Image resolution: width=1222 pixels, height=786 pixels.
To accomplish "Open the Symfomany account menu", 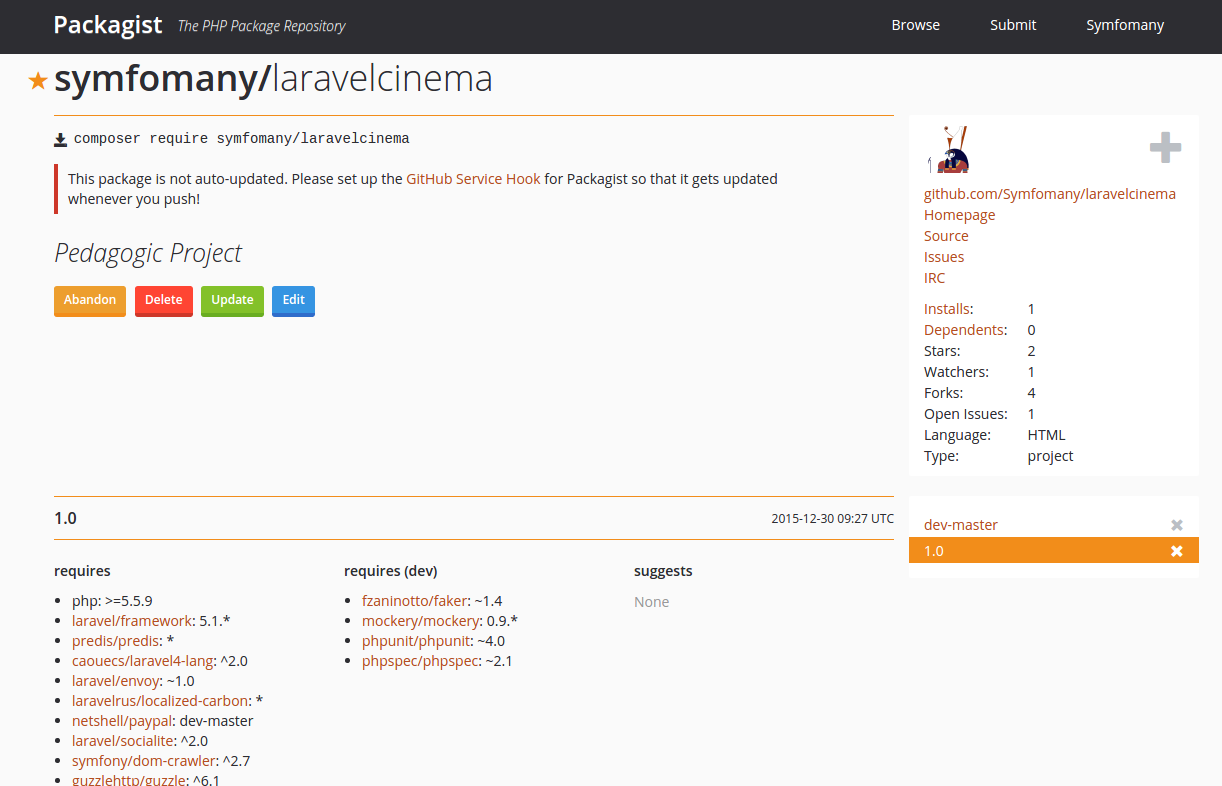I will [x=1125, y=25].
